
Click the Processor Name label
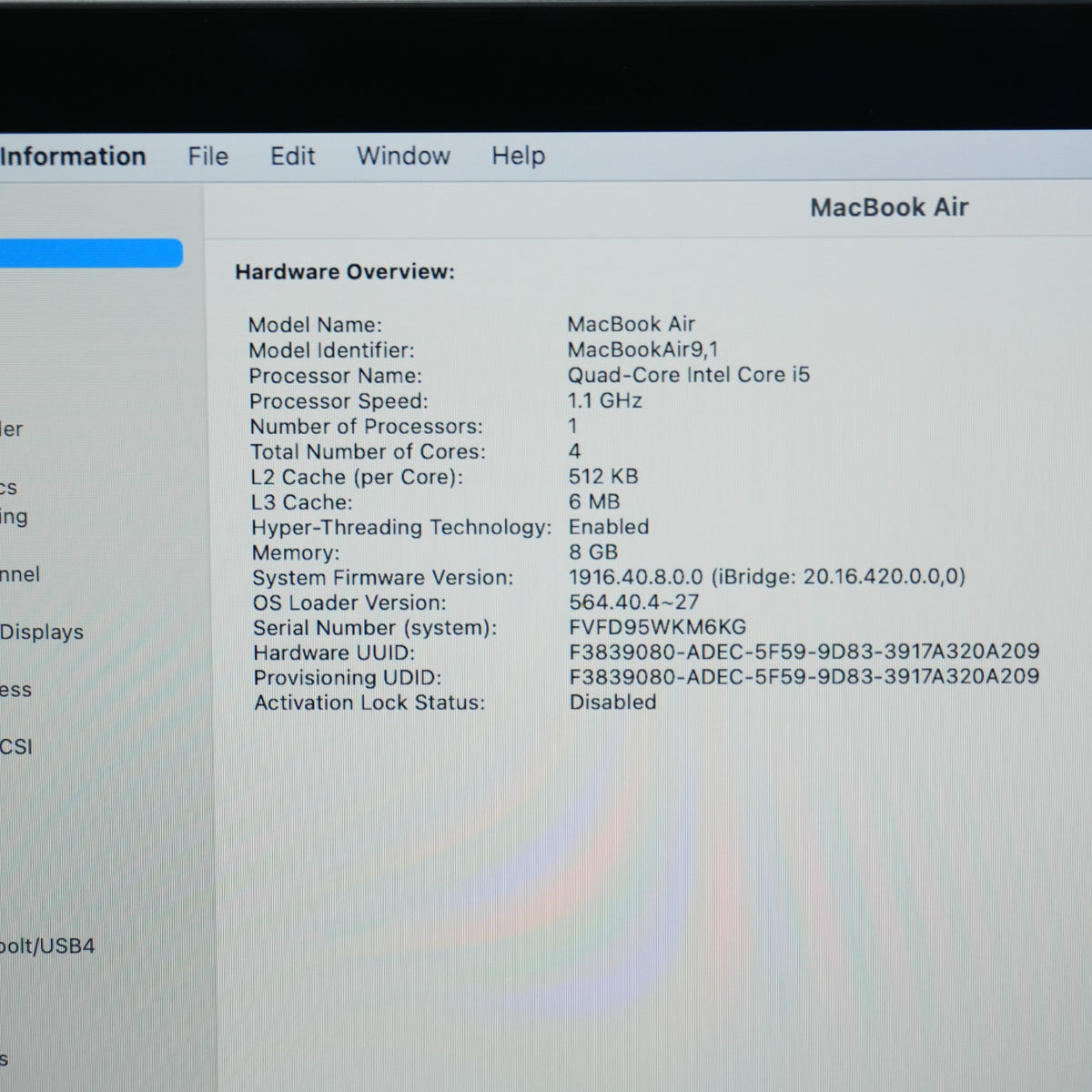tap(335, 376)
